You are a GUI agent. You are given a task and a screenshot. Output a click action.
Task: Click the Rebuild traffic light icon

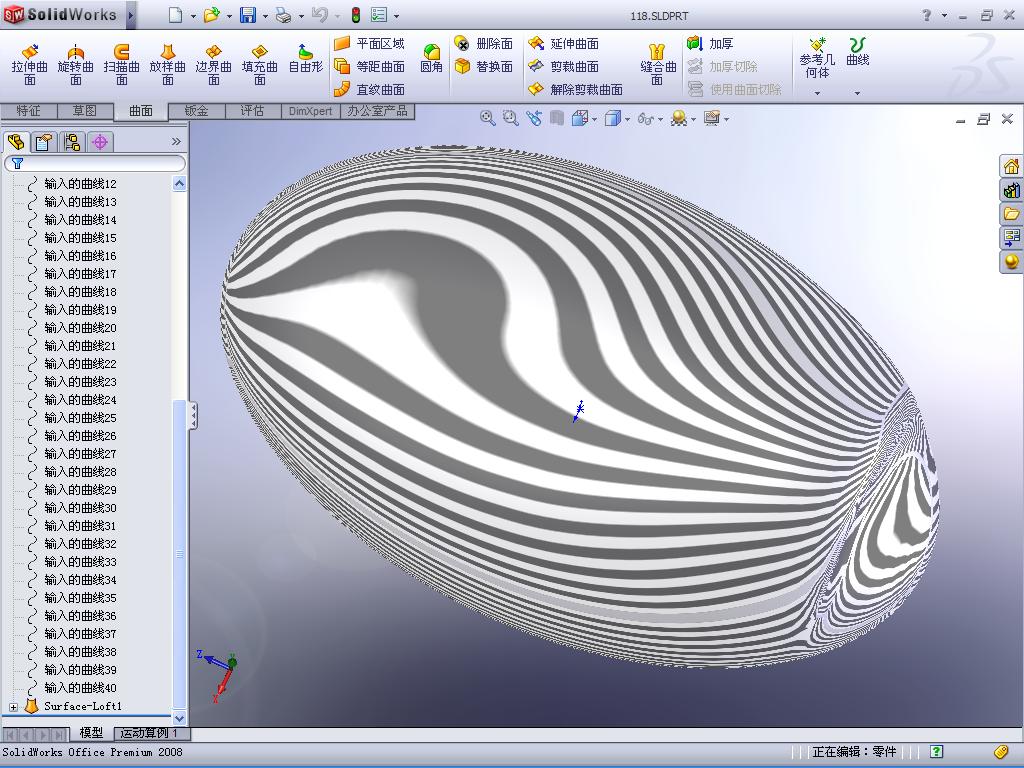pos(356,15)
